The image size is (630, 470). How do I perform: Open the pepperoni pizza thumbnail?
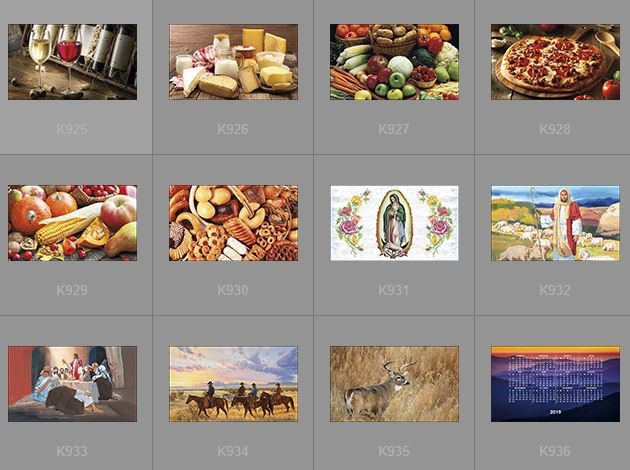(x=555, y=62)
